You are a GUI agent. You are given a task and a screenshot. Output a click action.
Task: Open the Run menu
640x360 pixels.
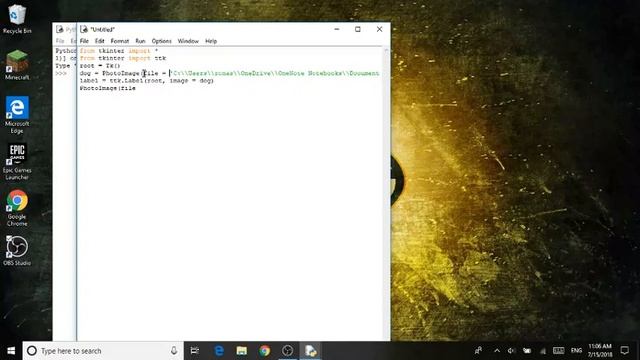coord(140,41)
